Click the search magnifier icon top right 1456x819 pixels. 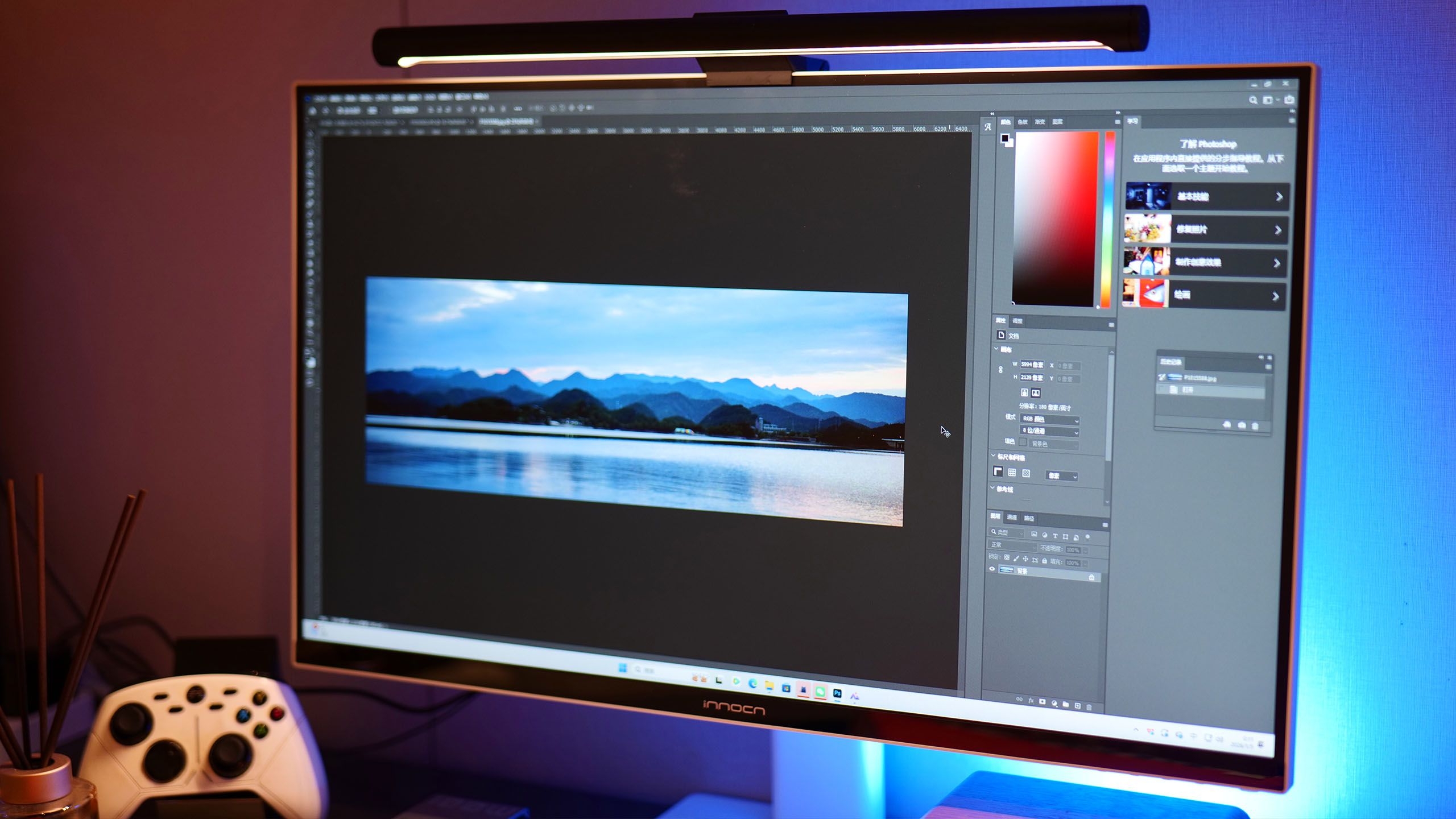click(1253, 100)
